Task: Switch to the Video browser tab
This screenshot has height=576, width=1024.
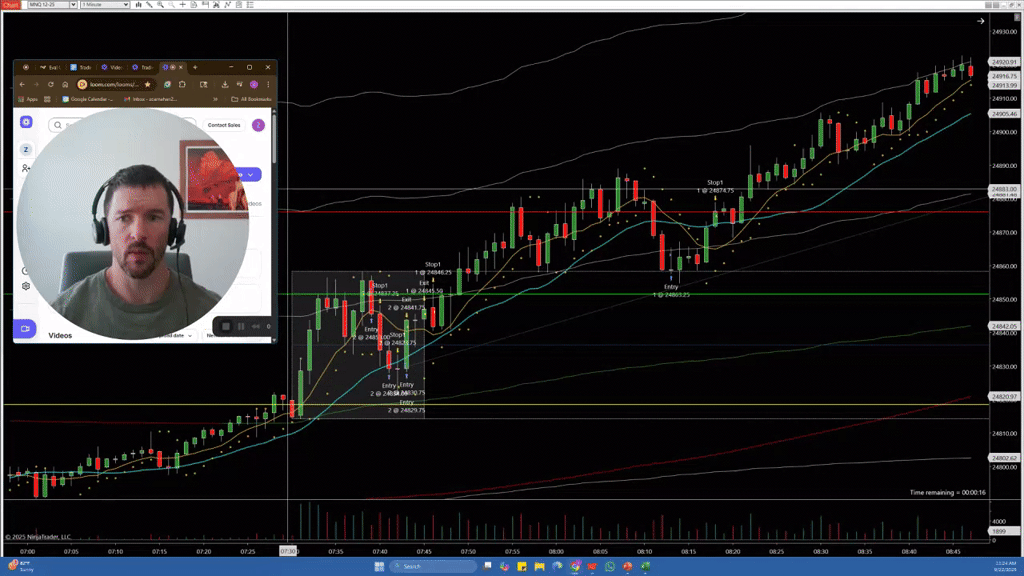Action: (111, 67)
